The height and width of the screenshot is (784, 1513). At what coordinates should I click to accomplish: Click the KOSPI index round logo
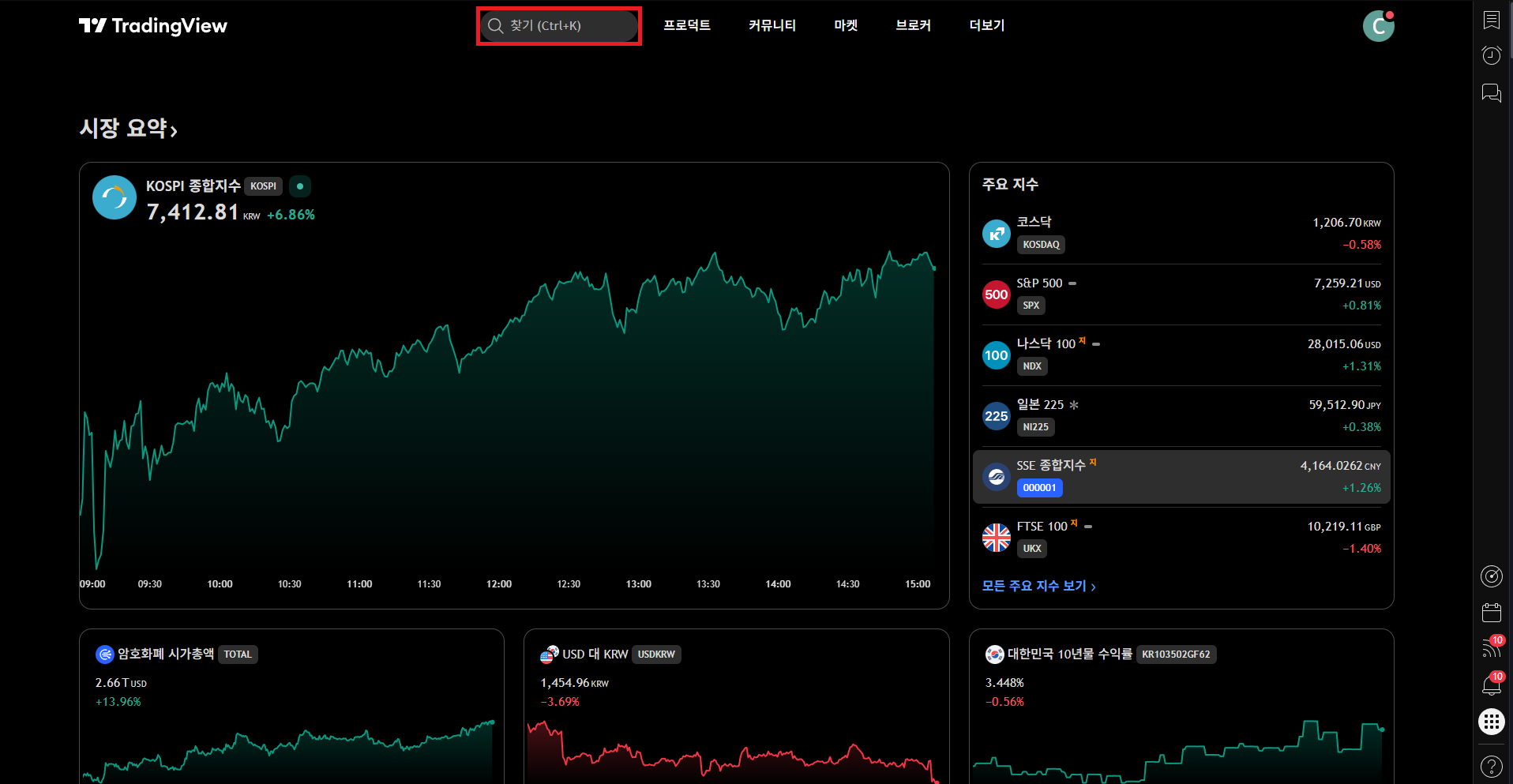pos(115,197)
